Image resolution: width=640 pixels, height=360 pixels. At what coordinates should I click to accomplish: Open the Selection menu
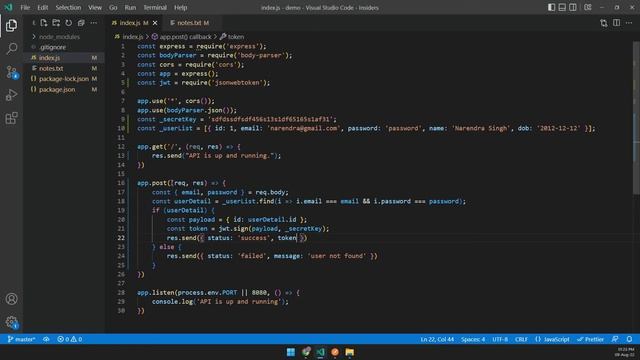[x=68, y=7]
